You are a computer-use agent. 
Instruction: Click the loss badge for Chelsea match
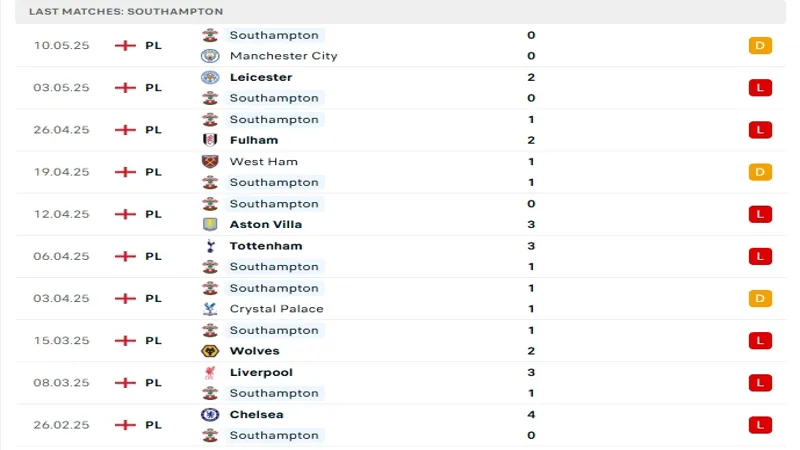pos(760,425)
